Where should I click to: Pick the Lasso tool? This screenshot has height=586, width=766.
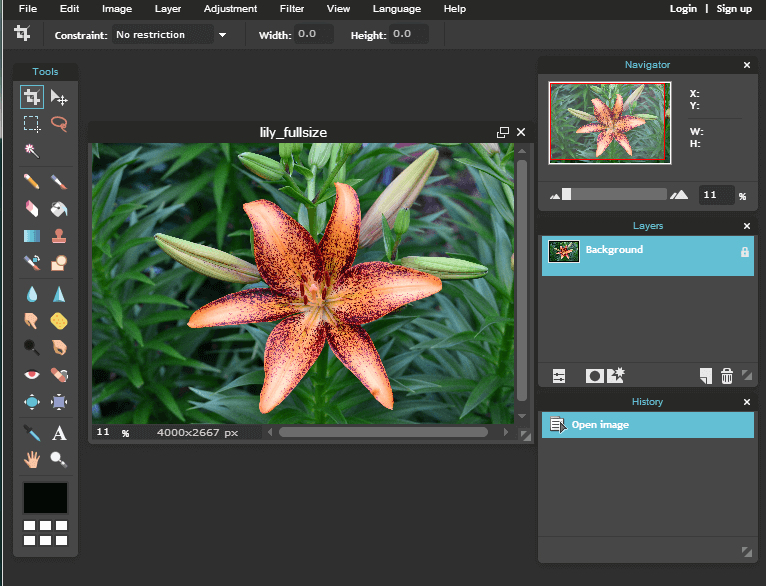[x=59, y=124]
